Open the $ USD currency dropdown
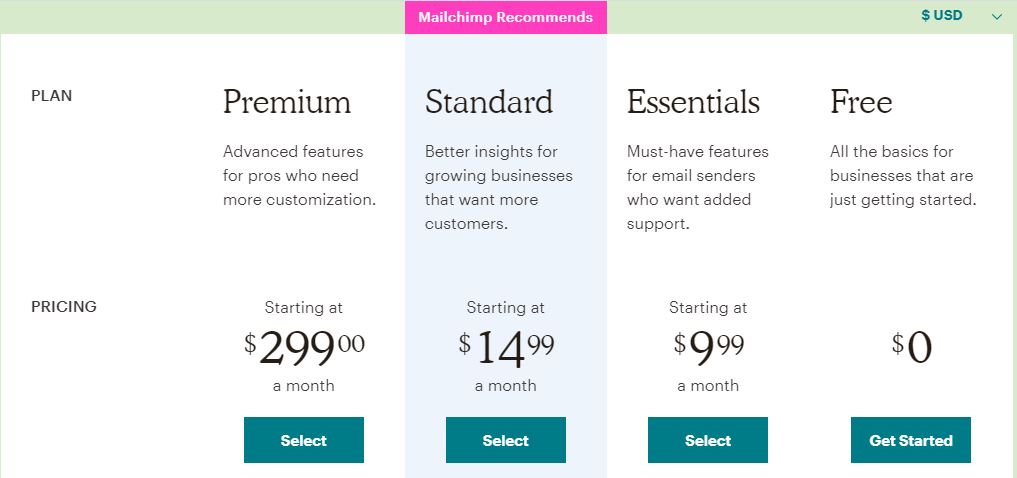This screenshot has width=1017, height=478. click(x=961, y=16)
